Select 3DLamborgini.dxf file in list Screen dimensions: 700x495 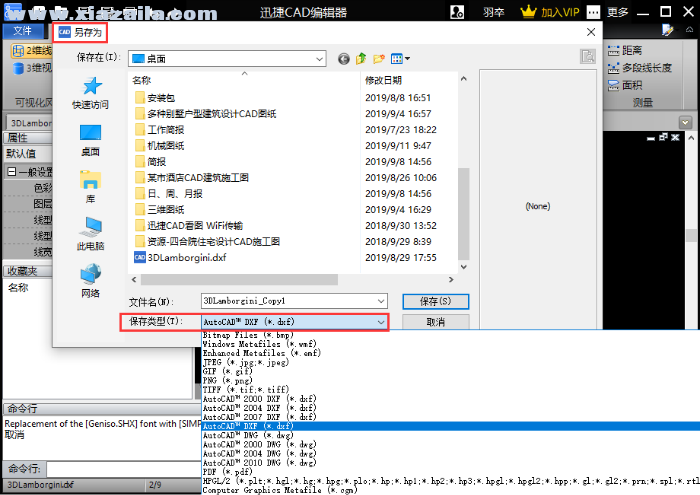pos(181,258)
